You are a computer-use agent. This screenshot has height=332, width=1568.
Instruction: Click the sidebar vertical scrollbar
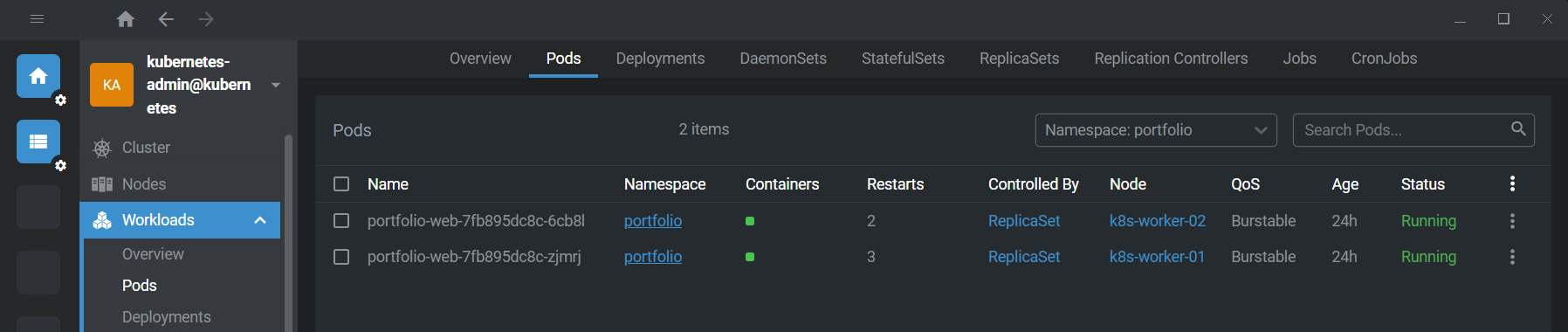288,232
